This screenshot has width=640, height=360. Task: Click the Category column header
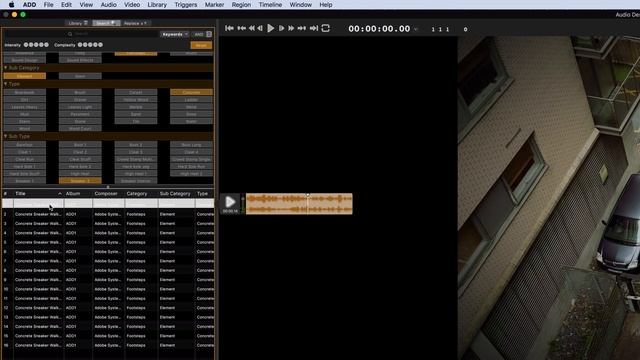tap(141, 193)
